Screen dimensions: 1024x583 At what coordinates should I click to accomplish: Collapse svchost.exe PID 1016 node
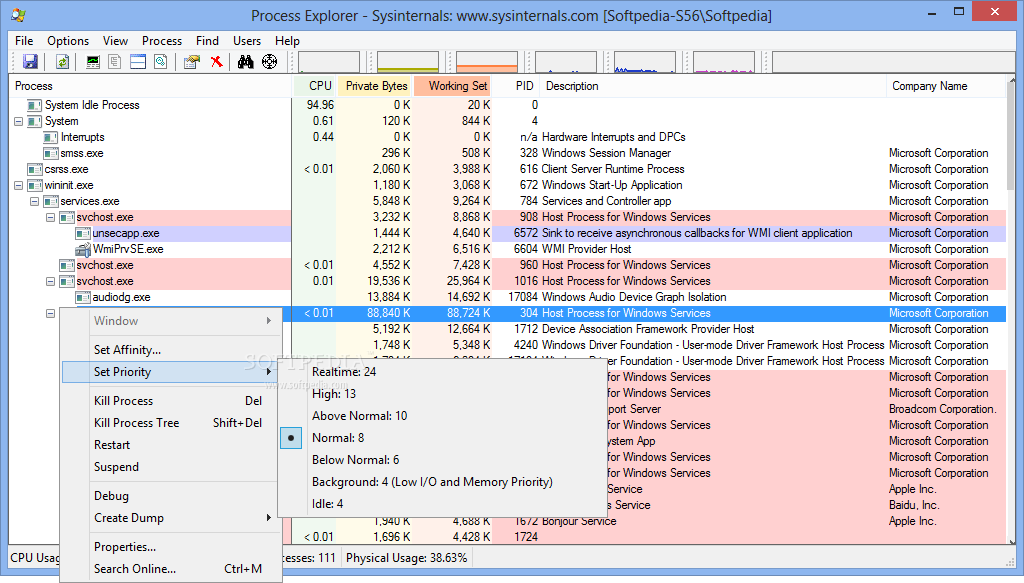pyautogui.click(x=50, y=281)
